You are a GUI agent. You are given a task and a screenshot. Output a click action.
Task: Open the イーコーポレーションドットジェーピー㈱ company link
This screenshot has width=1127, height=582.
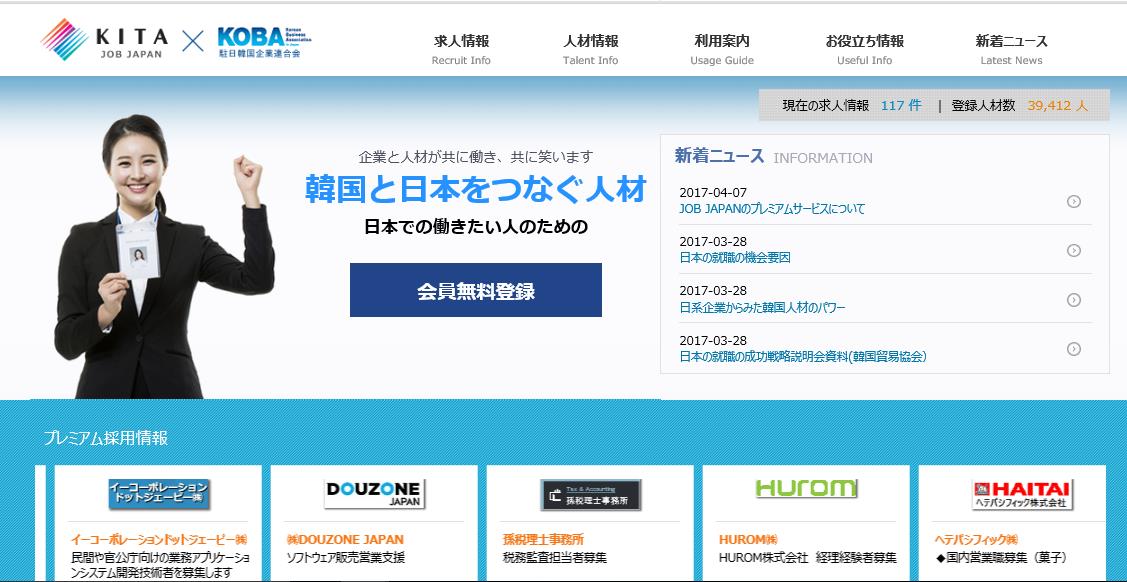159,539
